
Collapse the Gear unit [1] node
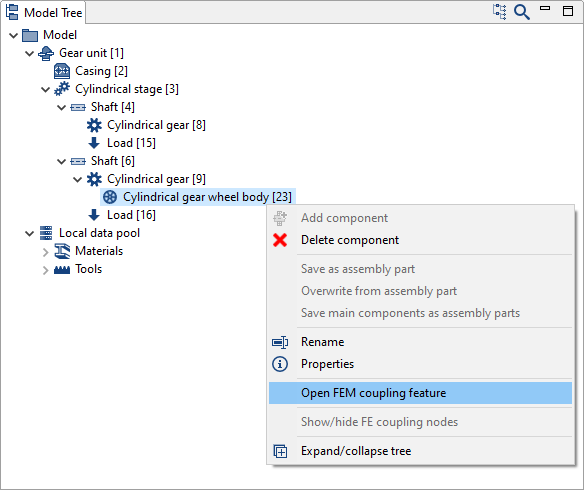pos(30,54)
